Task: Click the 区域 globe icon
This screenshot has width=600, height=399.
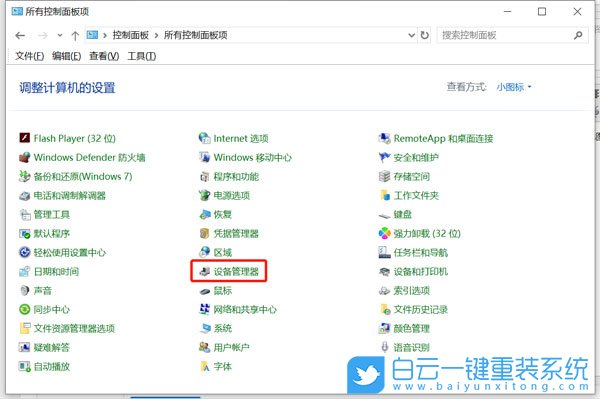Action: tap(205, 252)
